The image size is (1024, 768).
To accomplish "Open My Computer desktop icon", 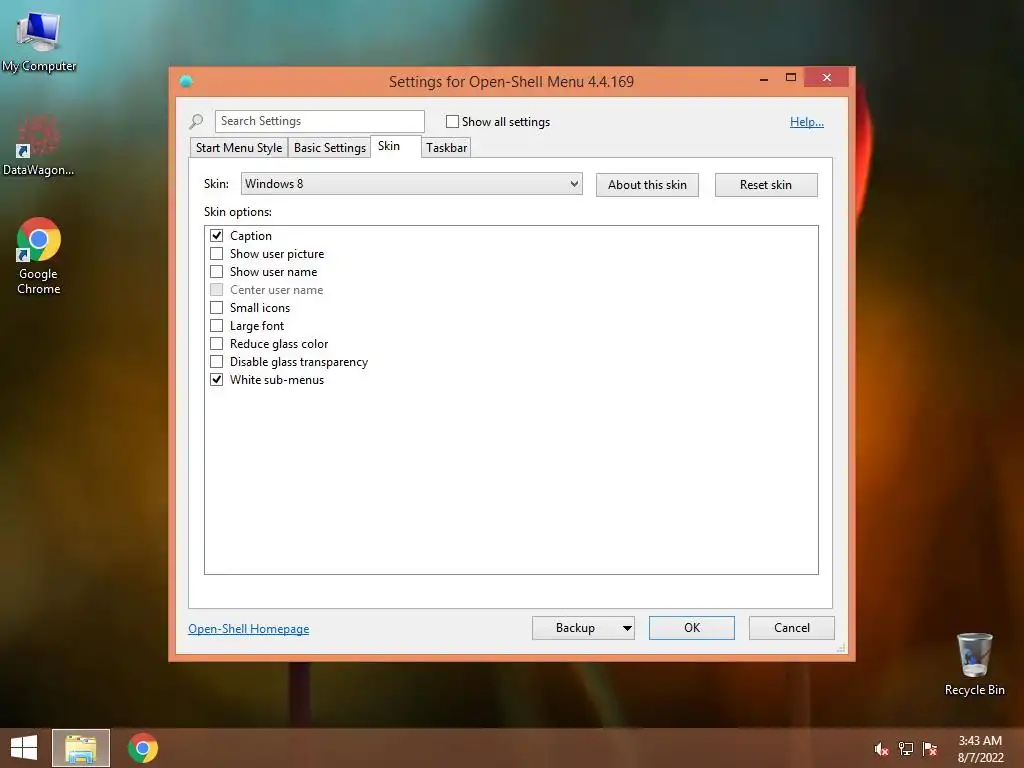I will (x=39, y=40).
